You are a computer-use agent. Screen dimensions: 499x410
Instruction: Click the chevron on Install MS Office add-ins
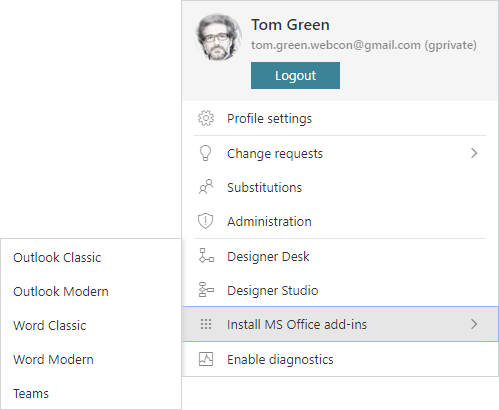(474, 324)
